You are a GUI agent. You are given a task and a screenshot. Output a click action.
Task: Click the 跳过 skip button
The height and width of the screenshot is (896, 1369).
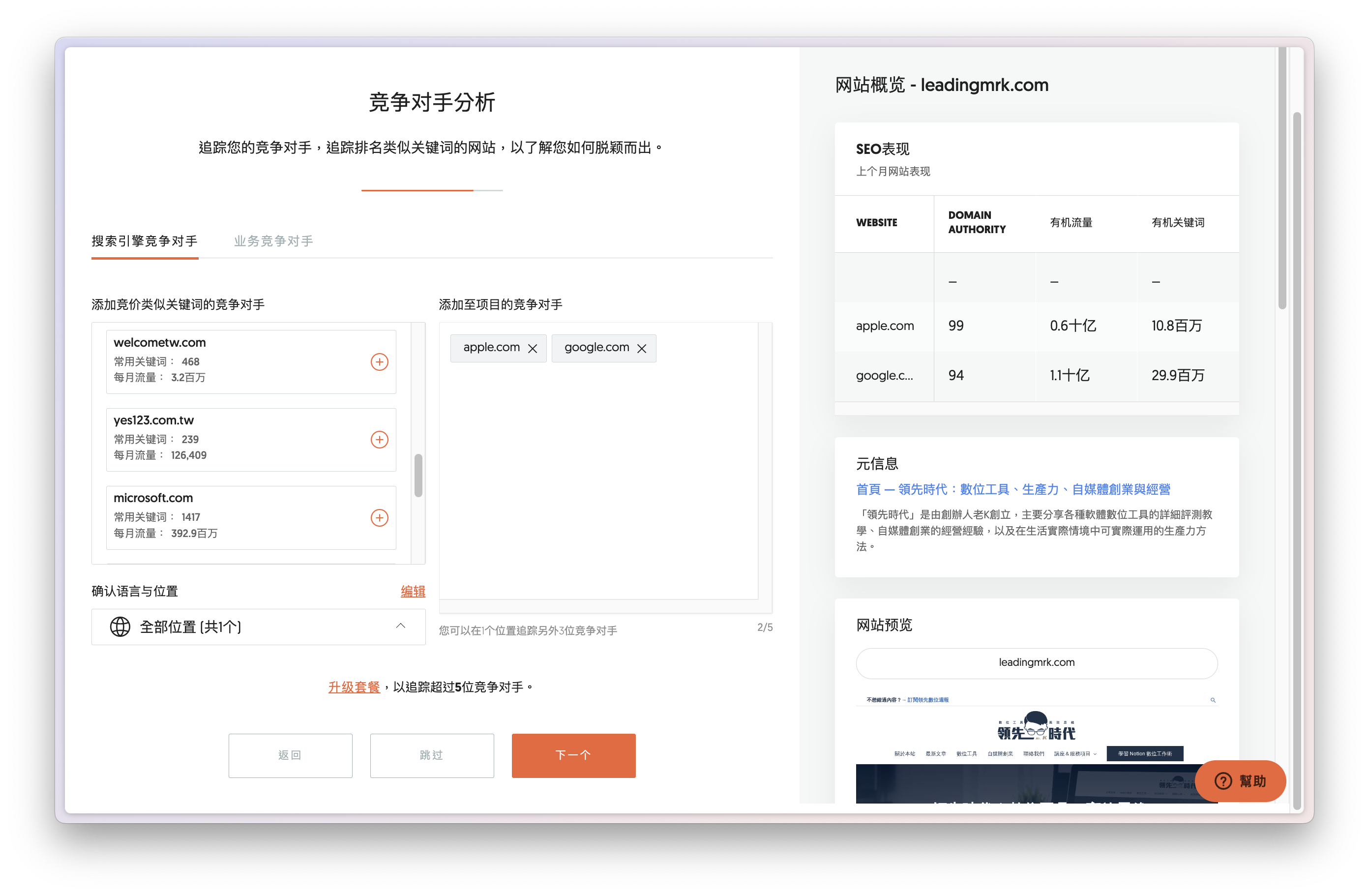click(x=432, y=755)
